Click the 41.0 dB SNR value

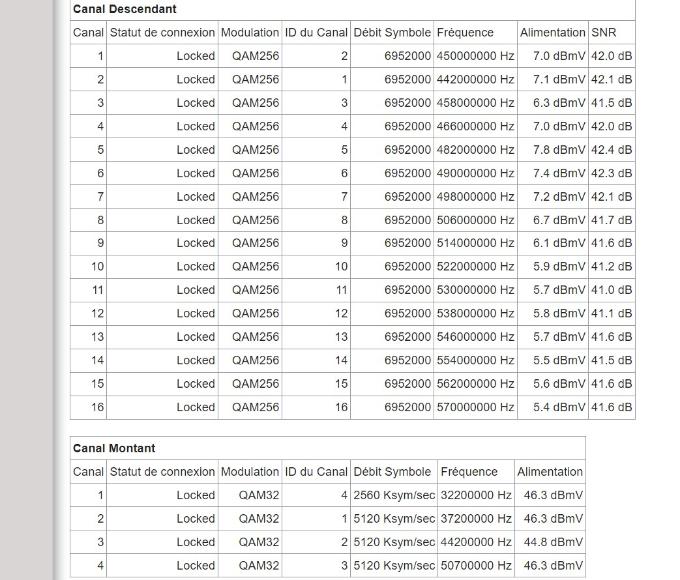pos(611,290)
